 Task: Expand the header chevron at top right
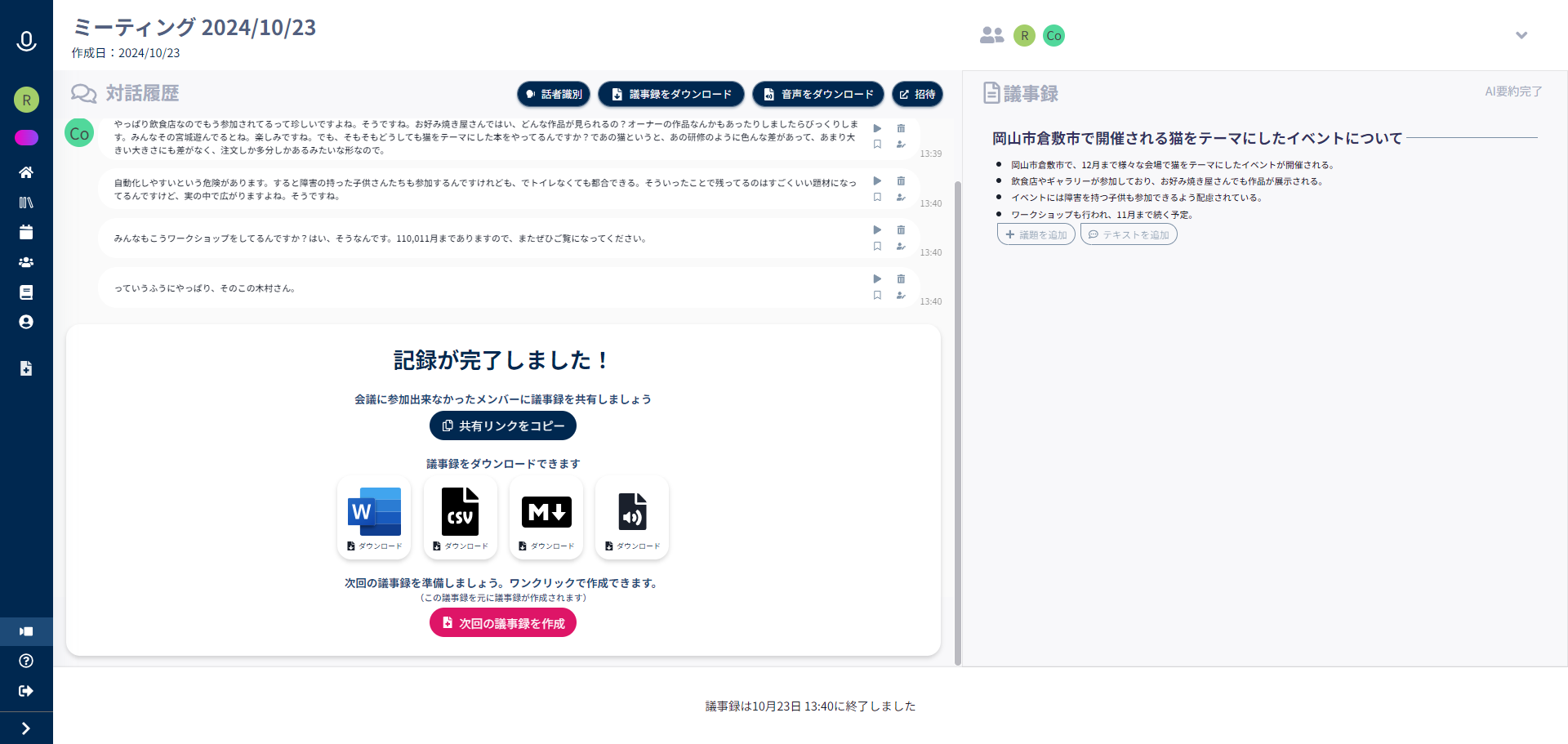click(x=1521, y=35)
